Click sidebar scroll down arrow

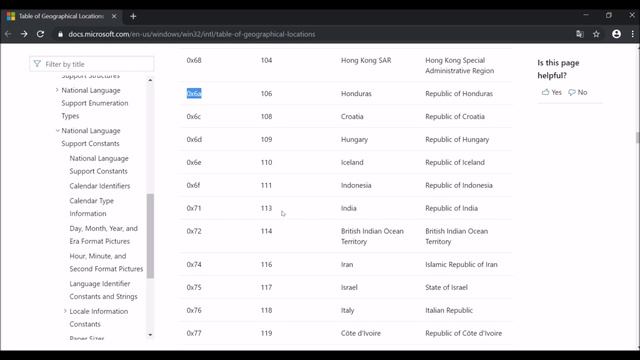coord(150,335)
